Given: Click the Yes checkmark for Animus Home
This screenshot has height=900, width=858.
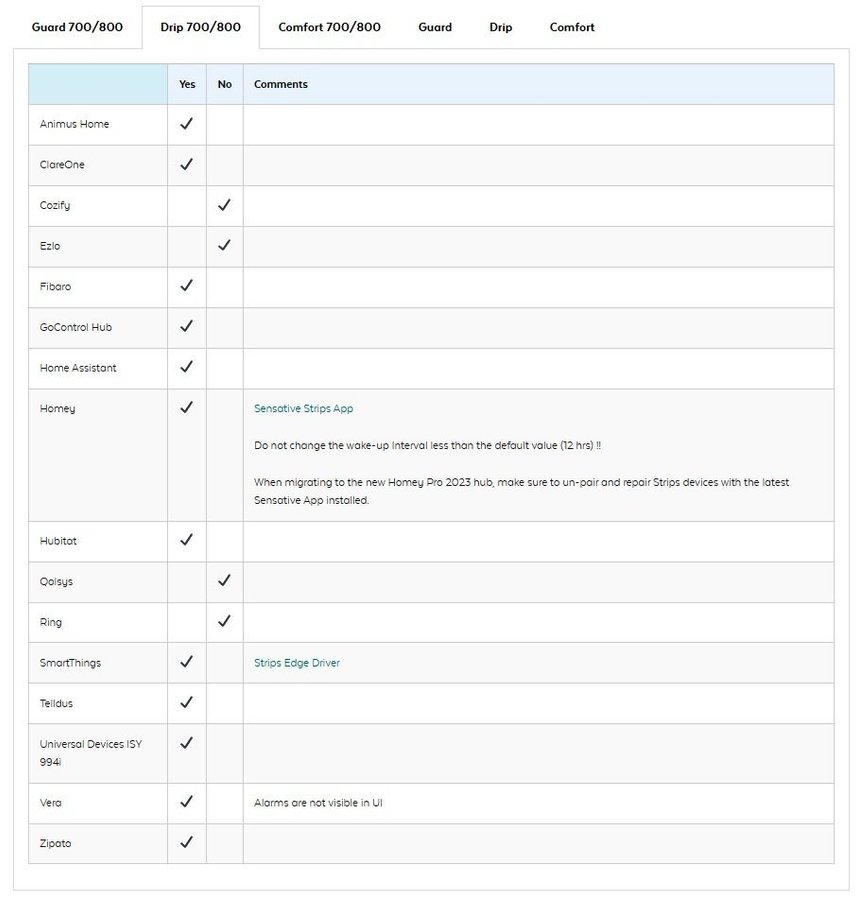Looking at the screenshot, I should (186, 124).
